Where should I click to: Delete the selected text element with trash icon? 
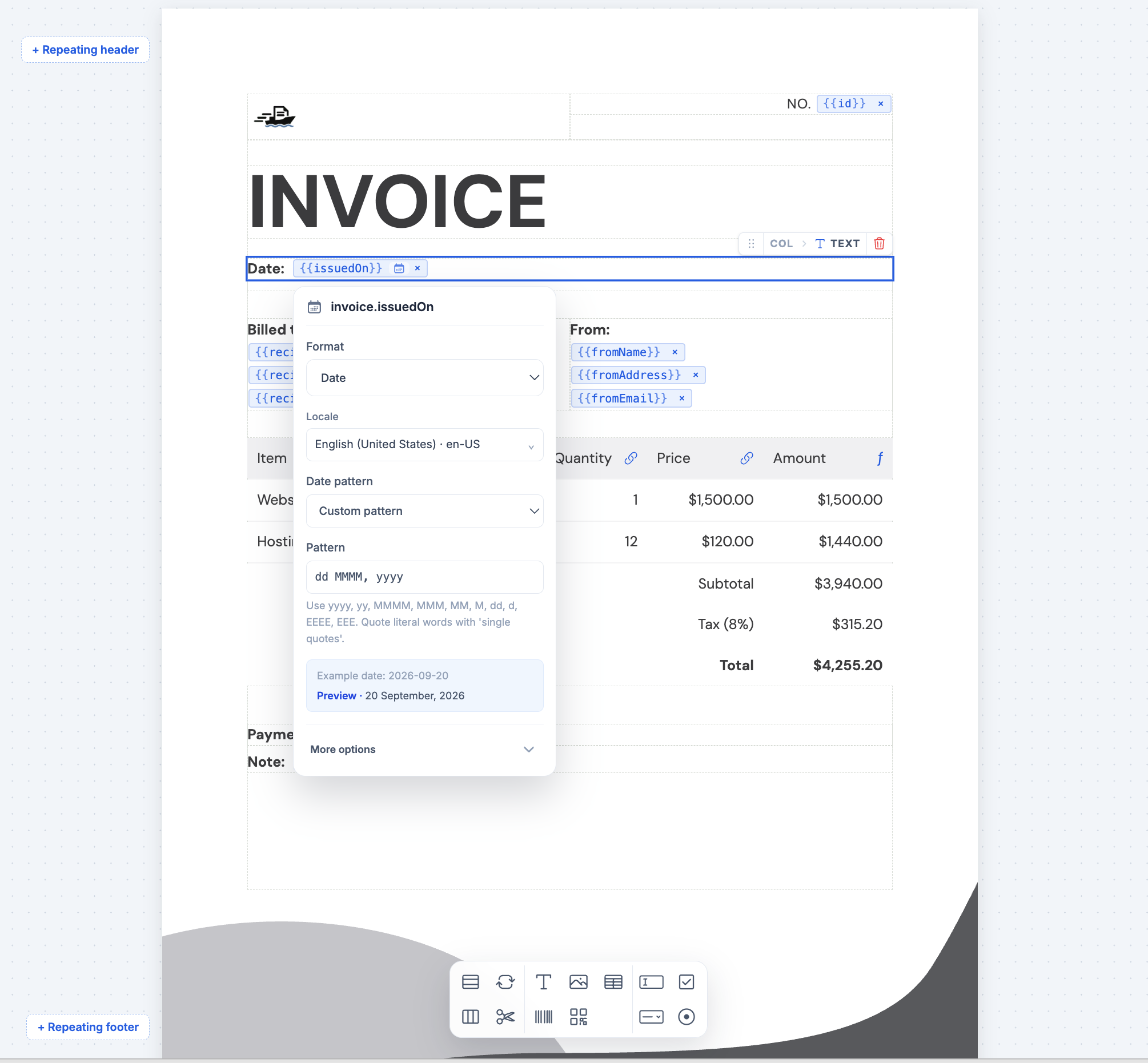(879, 243)
